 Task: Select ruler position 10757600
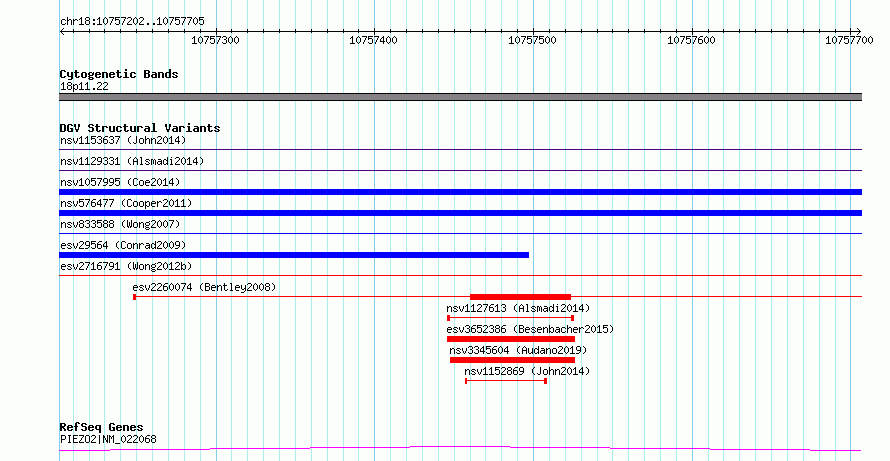pyautogui.click(x=691, y=40)
